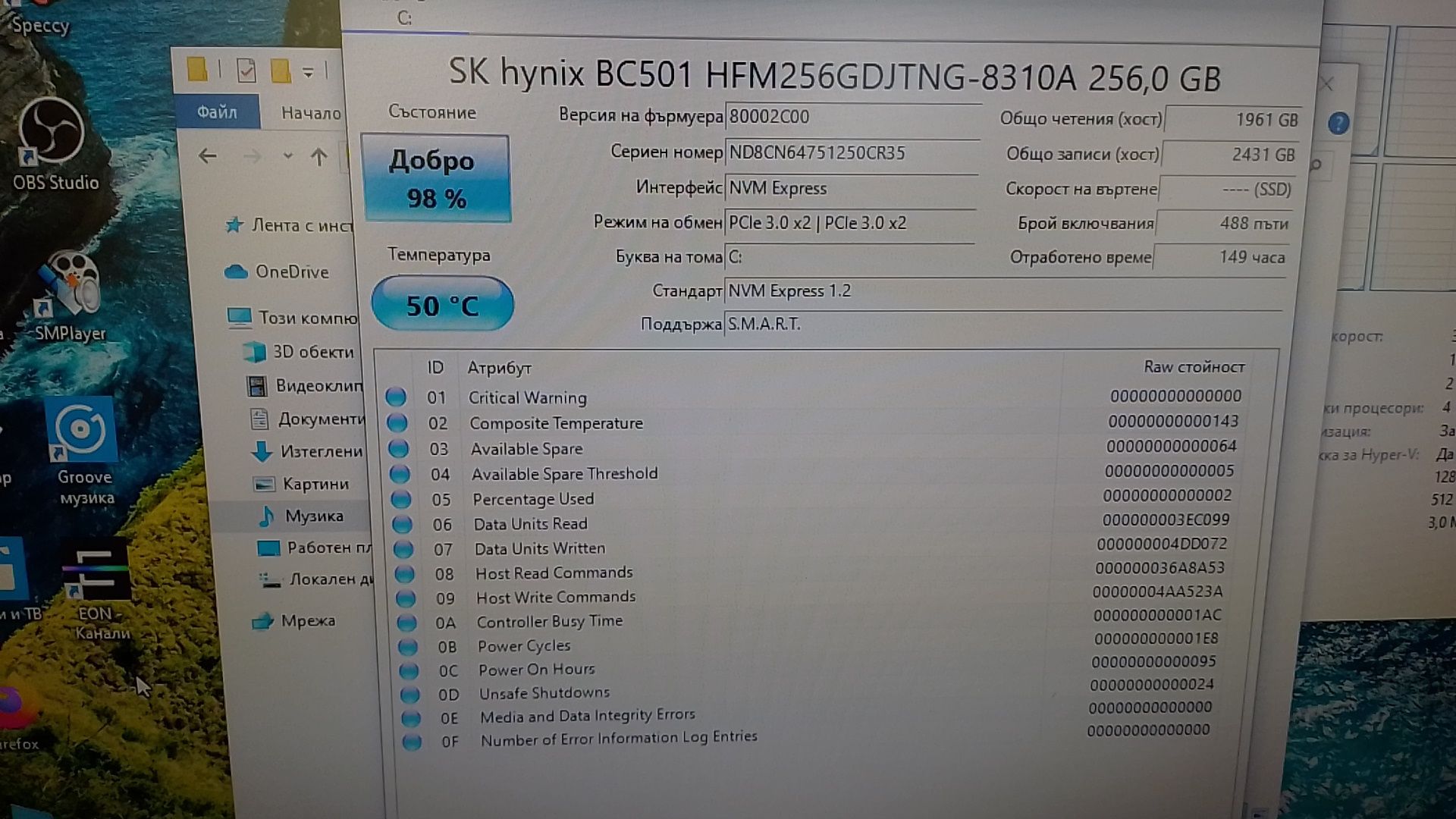Image resolution: width=1456 pixels, height=819 pixels.
Task: Select Лента с инструменти in navigation pane
Action: (289, 225)
